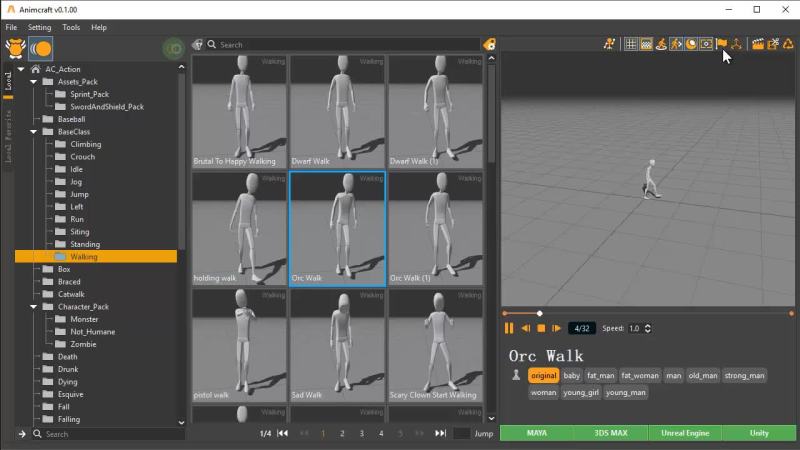Click the playback timeline slider handle
The height and width of the screenshot is (450, 800).
point(539,313)
